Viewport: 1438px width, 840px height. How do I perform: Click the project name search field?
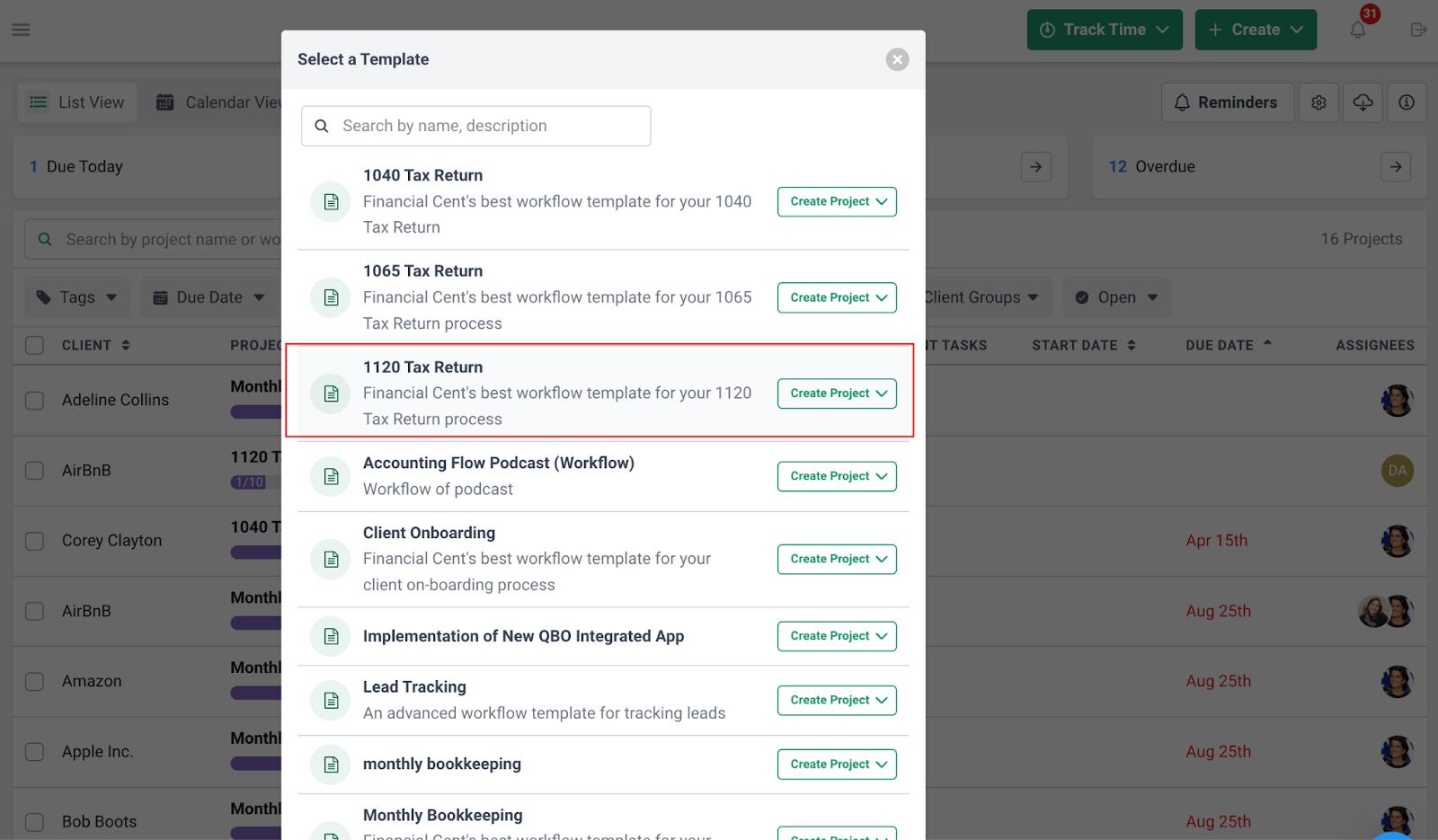(154, 240)
